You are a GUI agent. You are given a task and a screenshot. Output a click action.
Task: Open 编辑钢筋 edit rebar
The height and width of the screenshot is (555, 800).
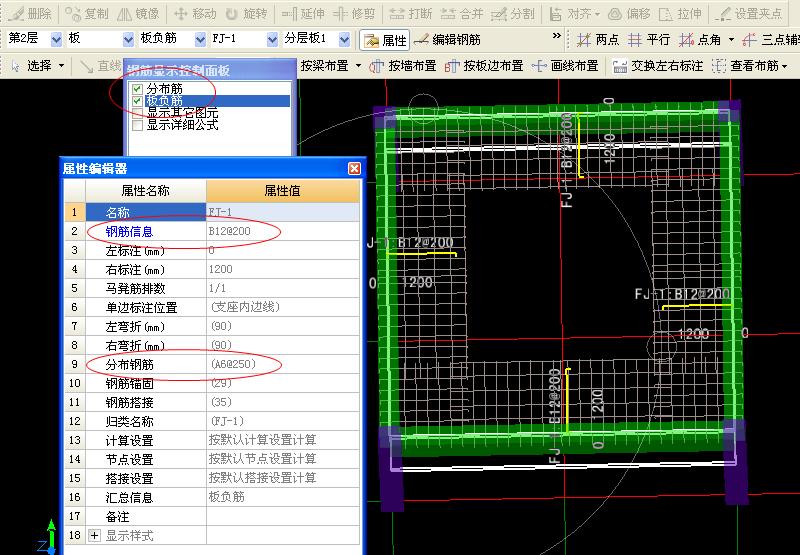[x=447, y=40]
